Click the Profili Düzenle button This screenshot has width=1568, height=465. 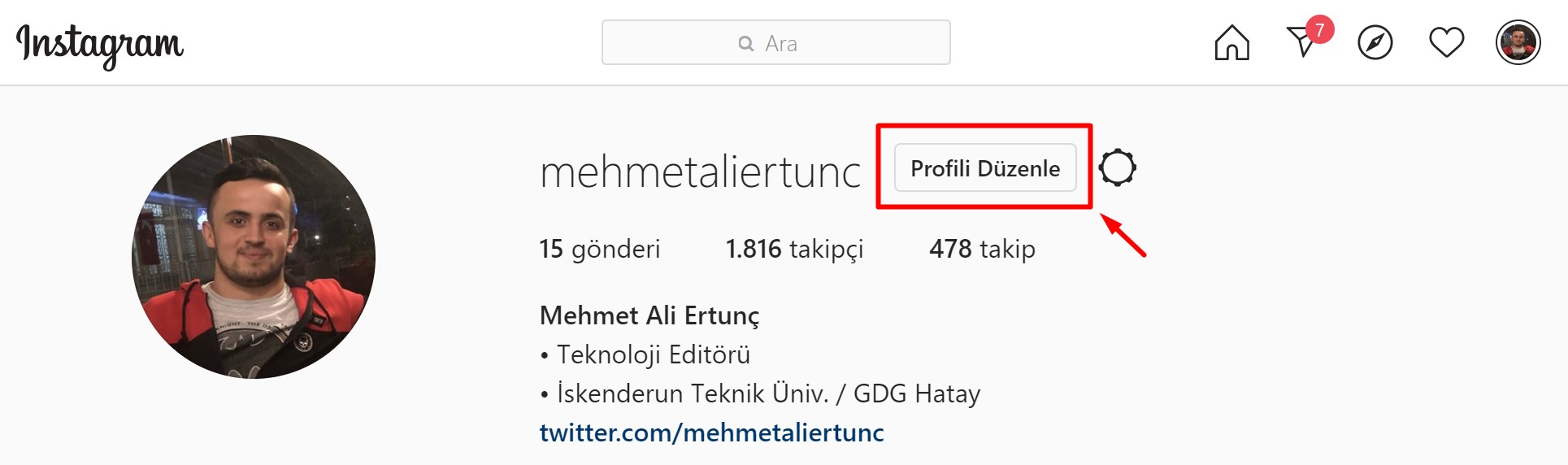(985, 168)
